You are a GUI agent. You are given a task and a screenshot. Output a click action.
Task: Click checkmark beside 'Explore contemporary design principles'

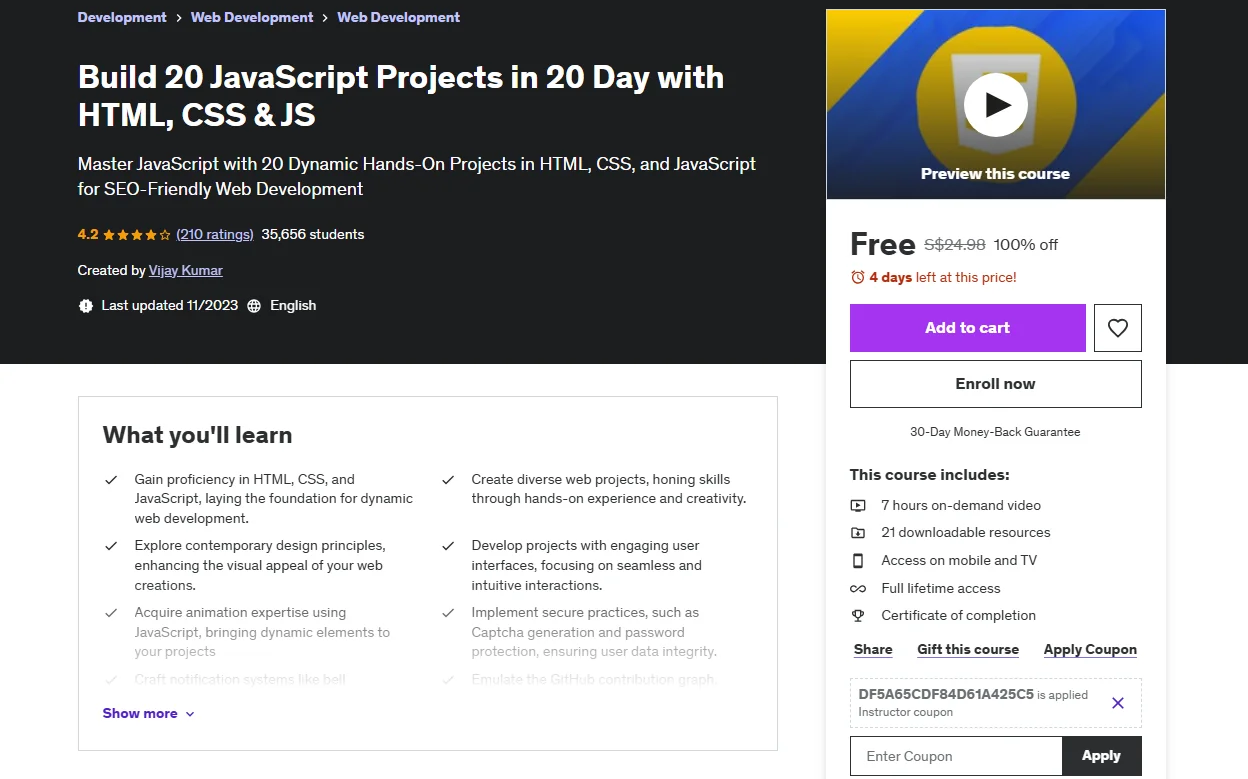pyautogui.click(x=111, y=546)
